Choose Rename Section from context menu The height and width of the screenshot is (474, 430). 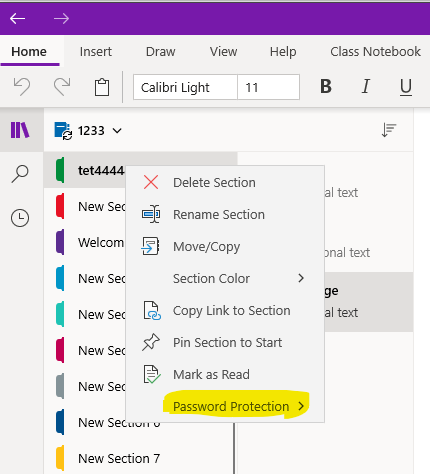(x=225, y=214)
